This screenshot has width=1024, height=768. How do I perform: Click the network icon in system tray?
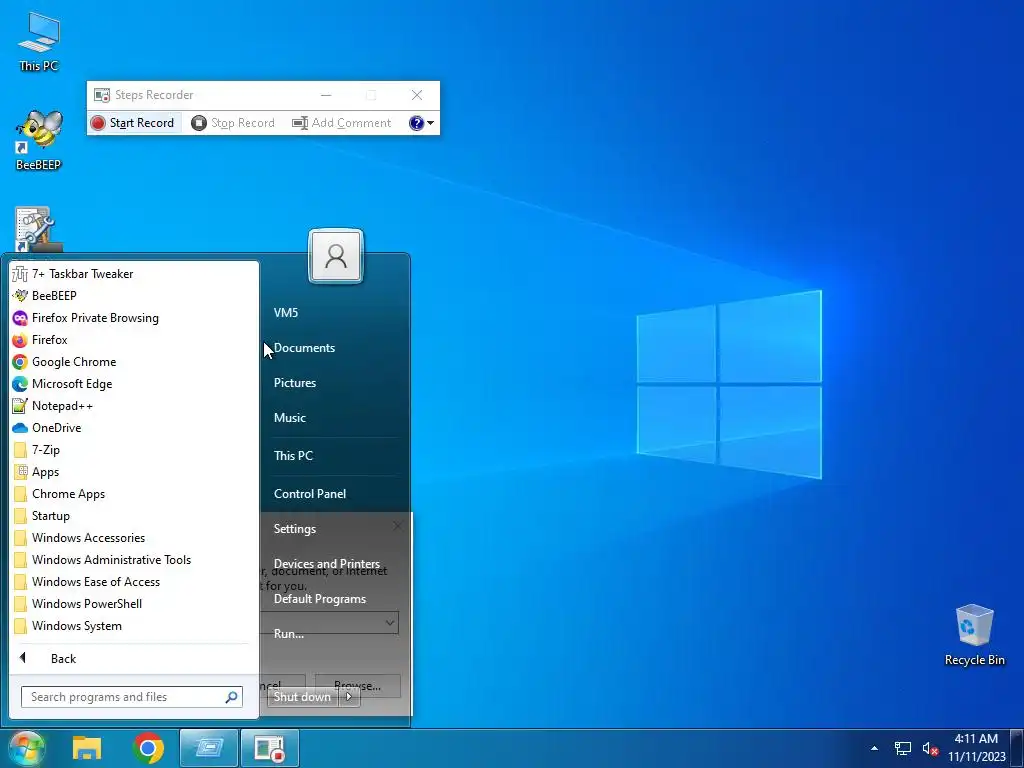(903, 748)
